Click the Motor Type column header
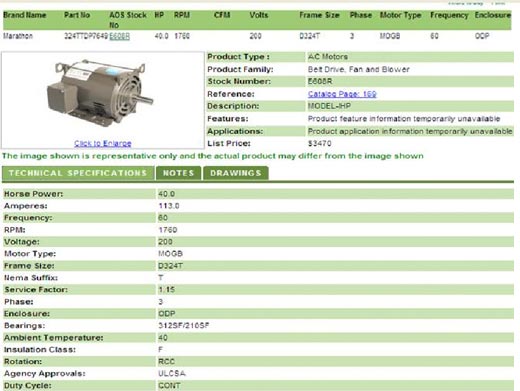The image size is (520, 391). click(x=400, y=15)
